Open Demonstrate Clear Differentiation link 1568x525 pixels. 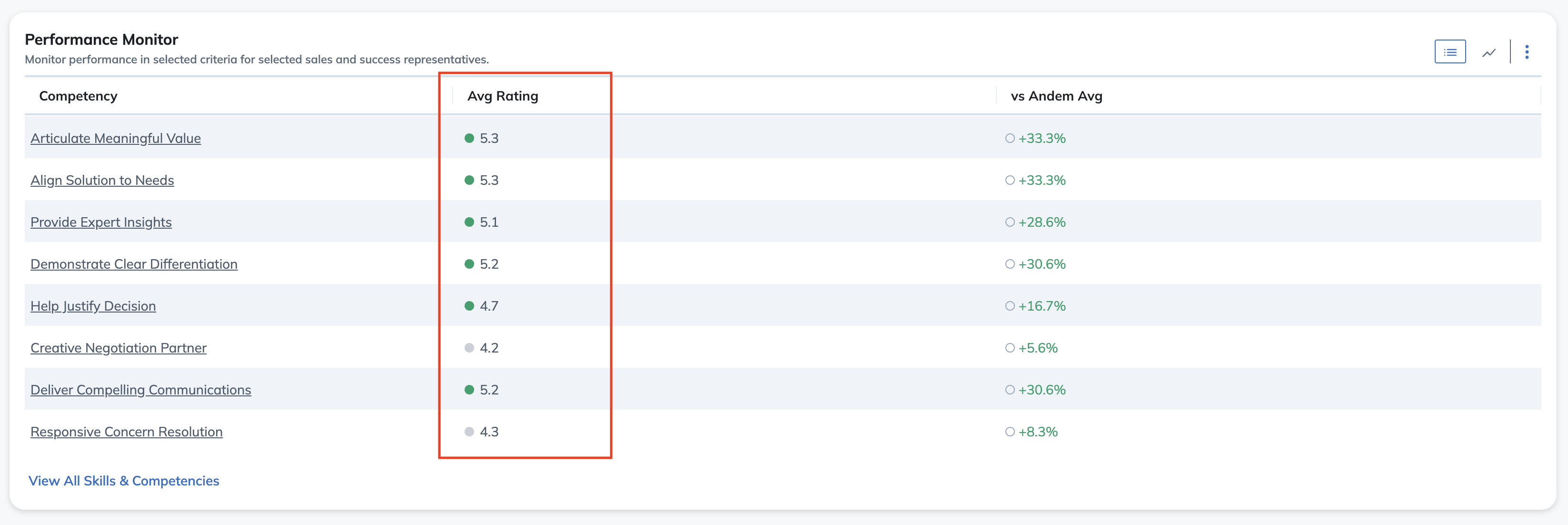click(x=134, y=264)
